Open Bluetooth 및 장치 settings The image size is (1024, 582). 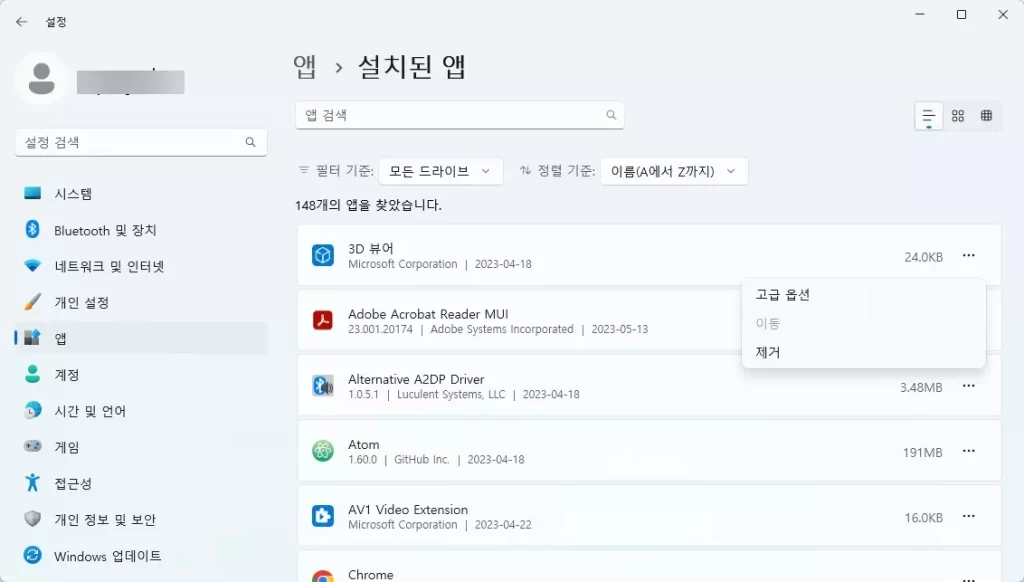(141, 230)
